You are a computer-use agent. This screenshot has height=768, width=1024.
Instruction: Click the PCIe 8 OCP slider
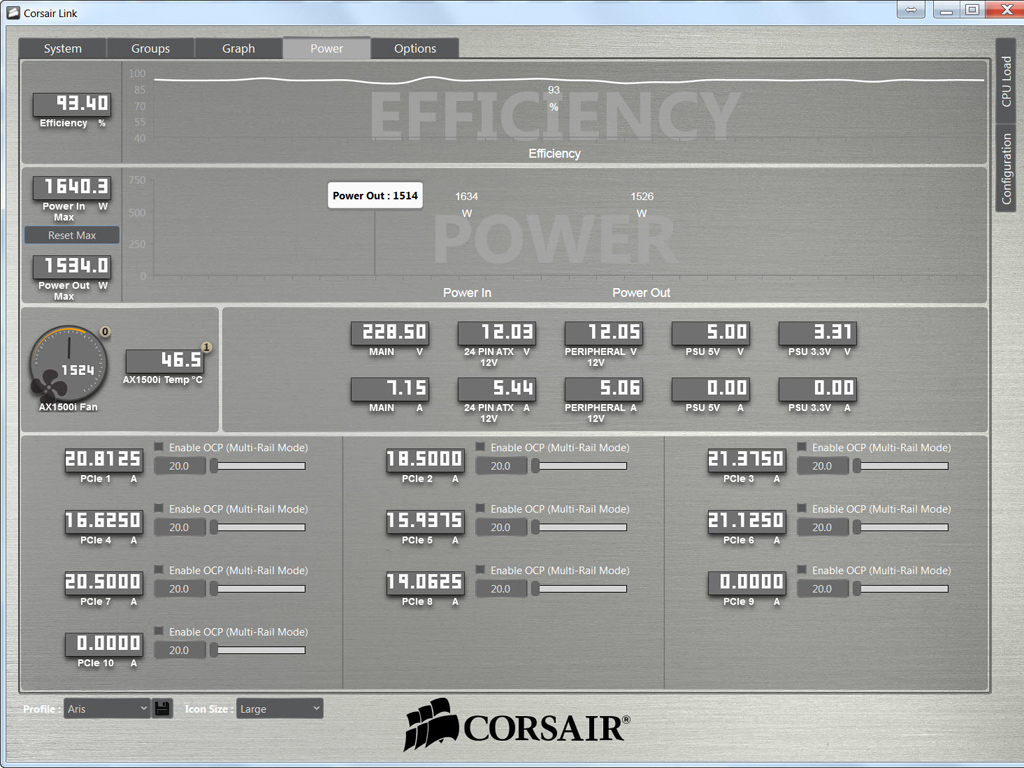(x=579, y=589)
